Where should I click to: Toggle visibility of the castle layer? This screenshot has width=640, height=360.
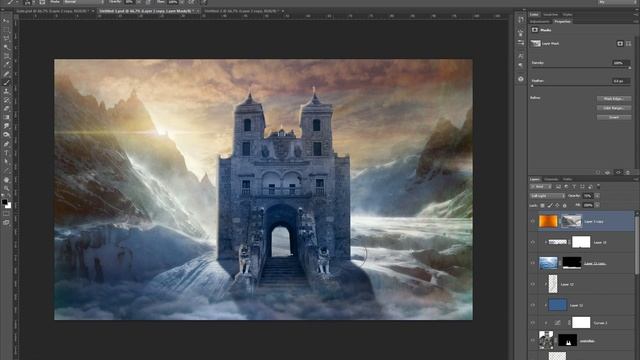click(533, 340)
